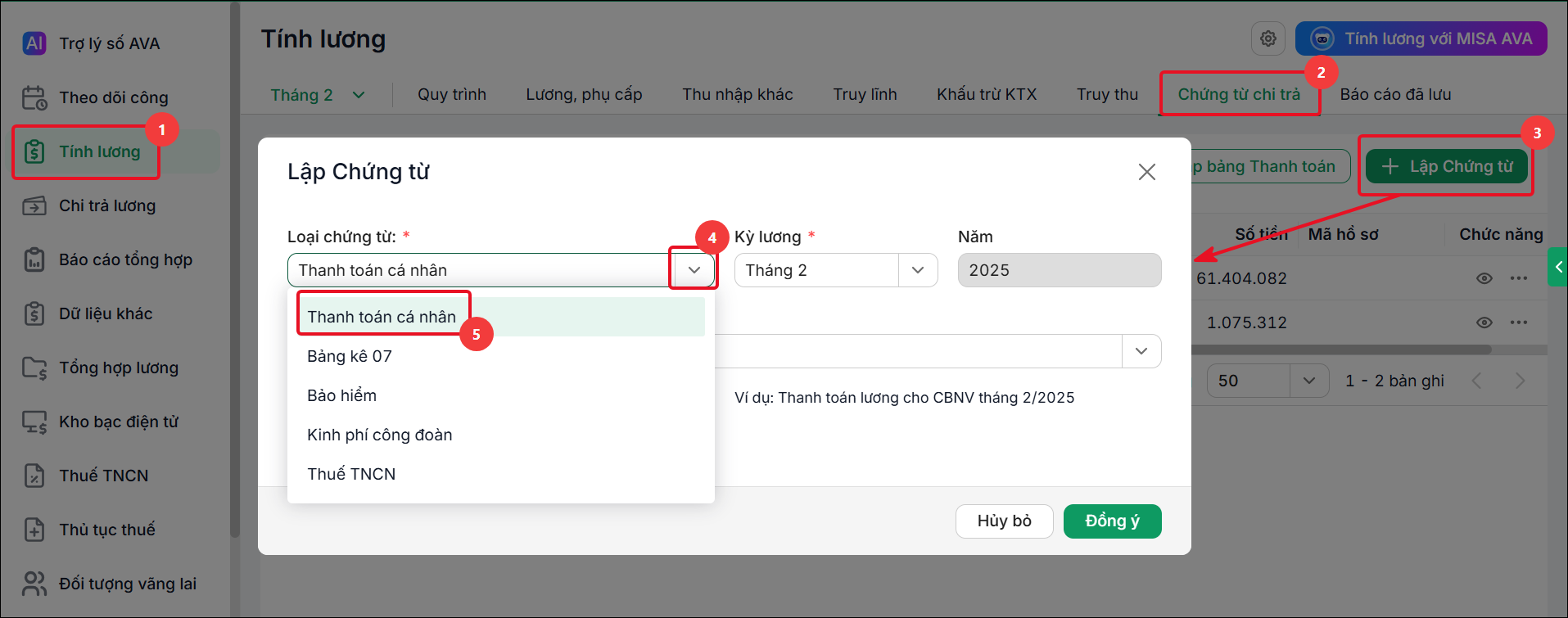This screenshot has height=618, width=1568.
Task: Click the Năm field showing 2025
Action: pos(1060,270)
